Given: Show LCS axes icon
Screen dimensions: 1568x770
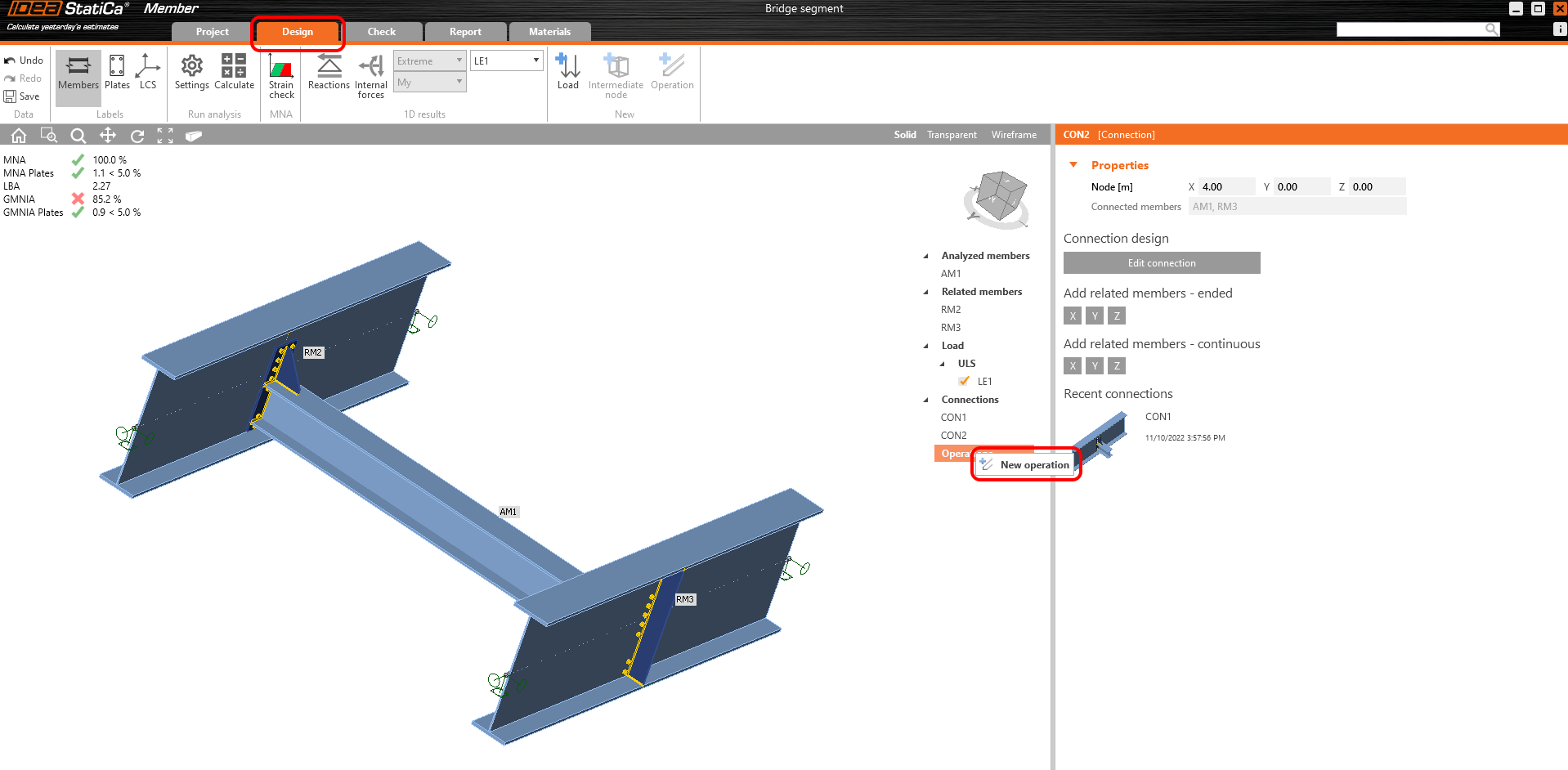Looking at the screenshot, I should pyautogui.click(x=148, y=72).
